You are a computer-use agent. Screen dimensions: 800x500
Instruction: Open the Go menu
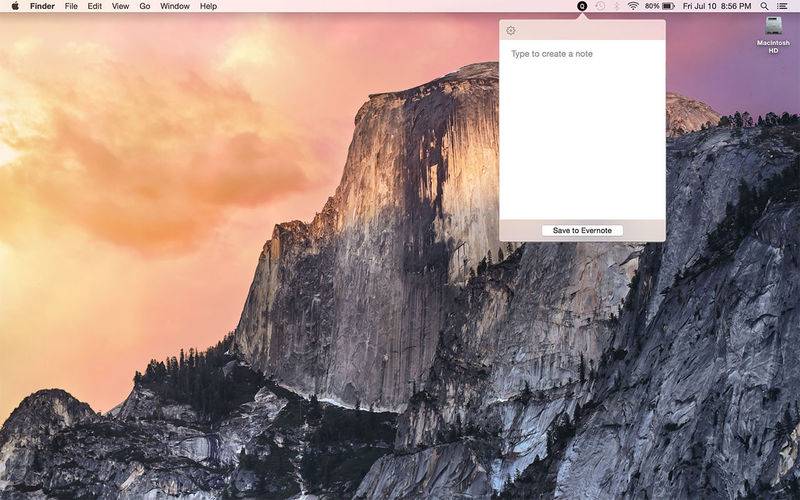(145, 6)
